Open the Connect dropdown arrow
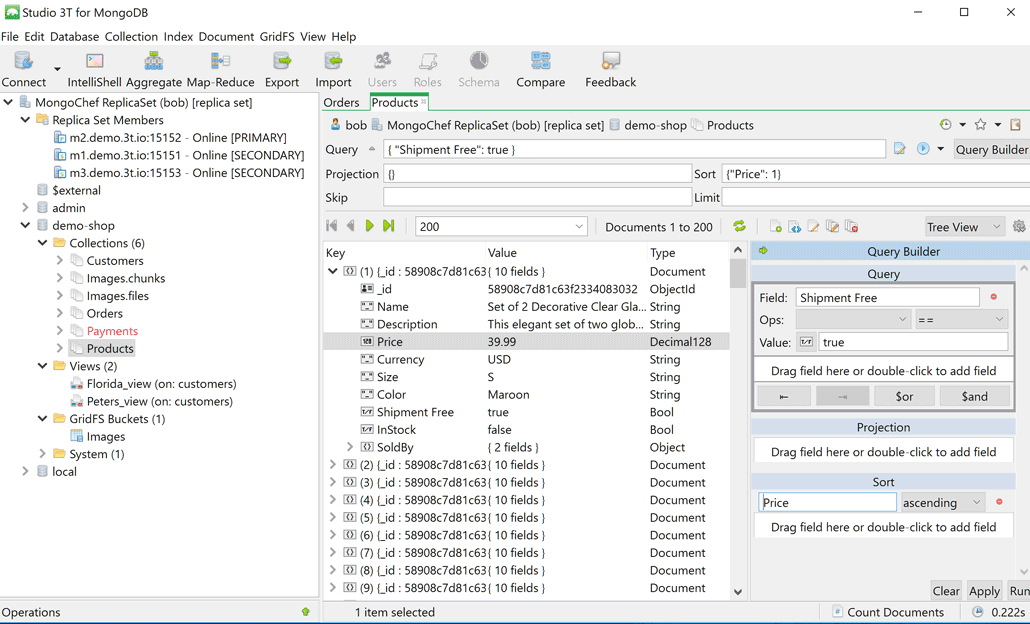This screenshot has width=1030, height=624. 57,68
